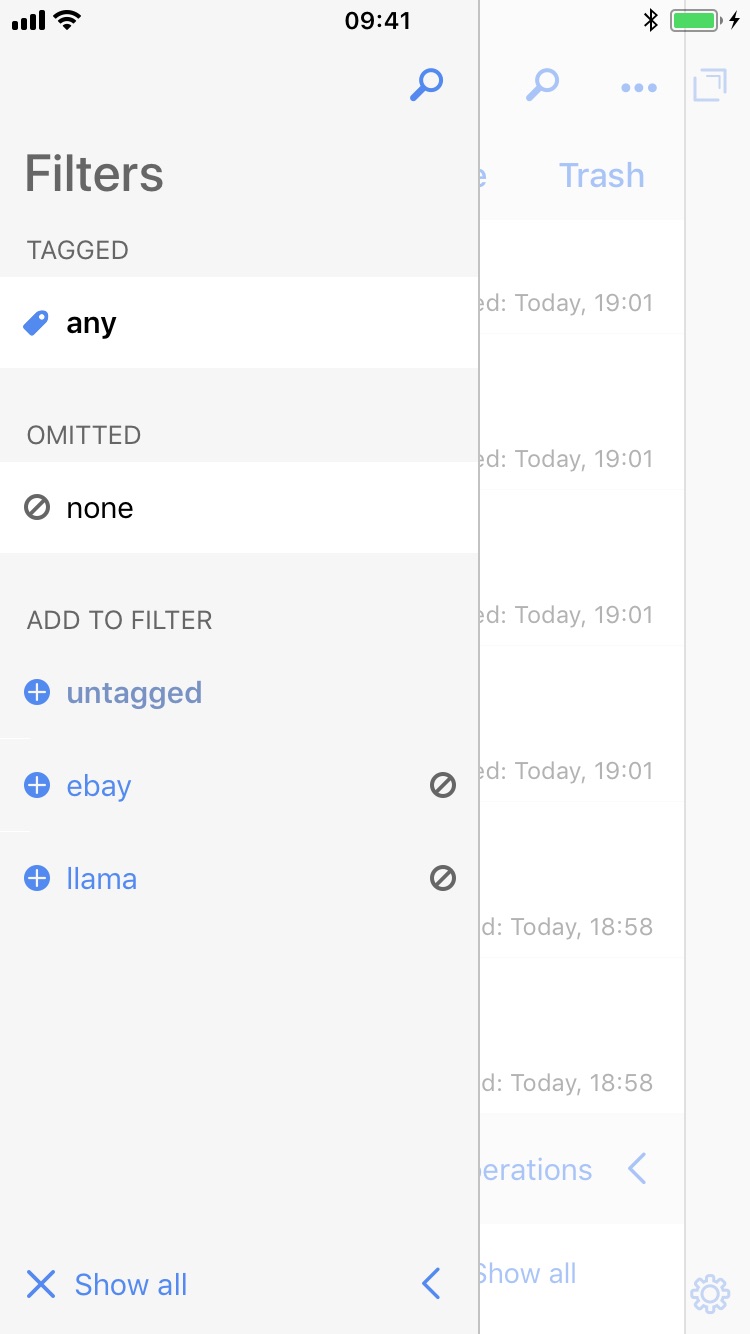Image resolution: width=750 pixels, height=1334 pixels.
Task: Select the 'none' omitted filter row
Action: [x=238, y=508]
